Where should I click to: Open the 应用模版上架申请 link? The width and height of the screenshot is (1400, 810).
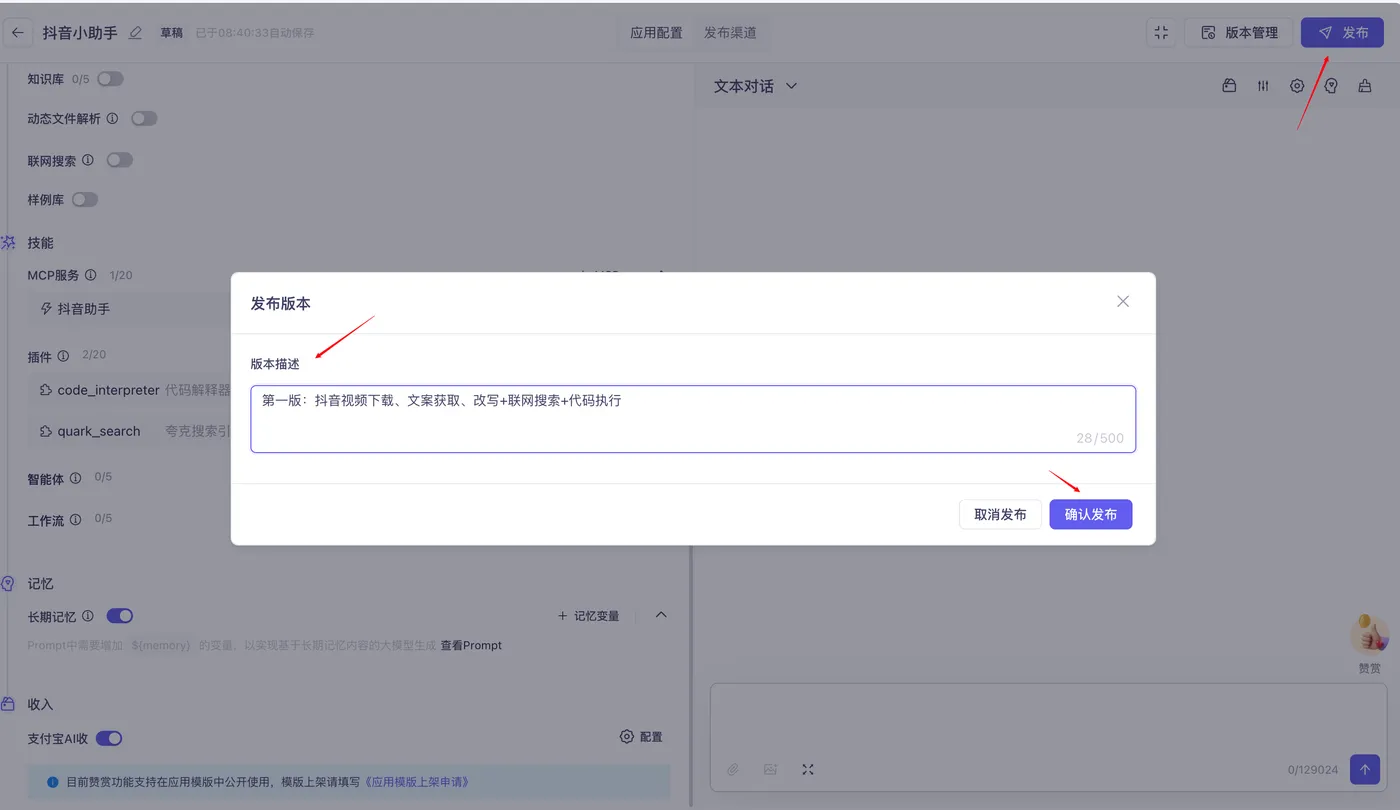(417, 782)
